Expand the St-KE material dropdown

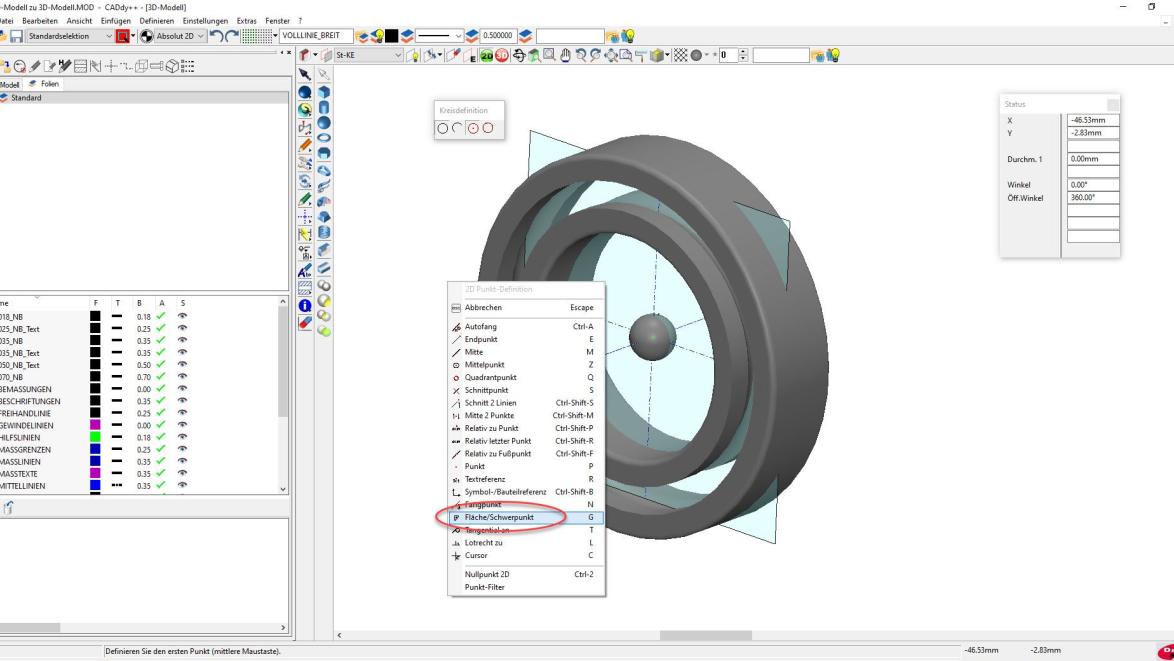(394, 55)
